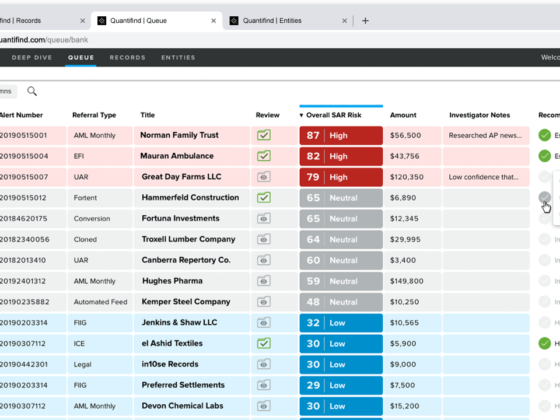Open a new browser tab

(x=365, y=21)
